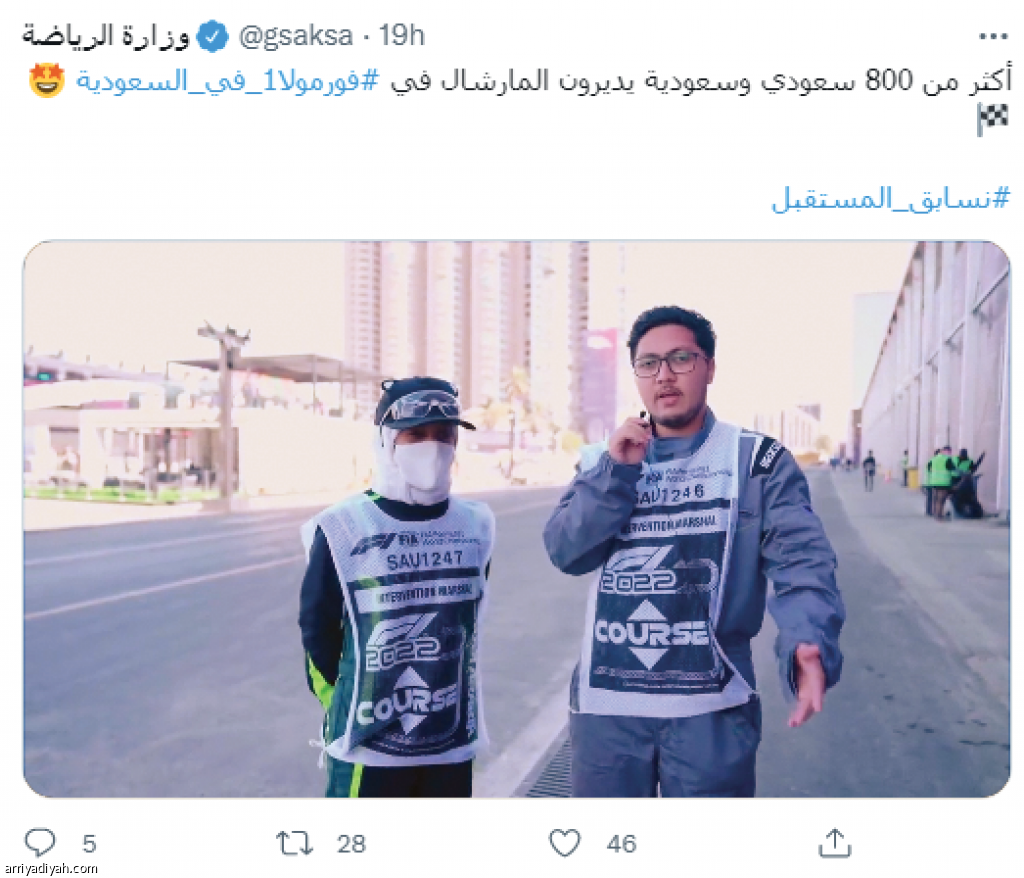Play the marshals video thumbnail
The height and width of the screenshot is (878, 1024).
pos(517,519)
